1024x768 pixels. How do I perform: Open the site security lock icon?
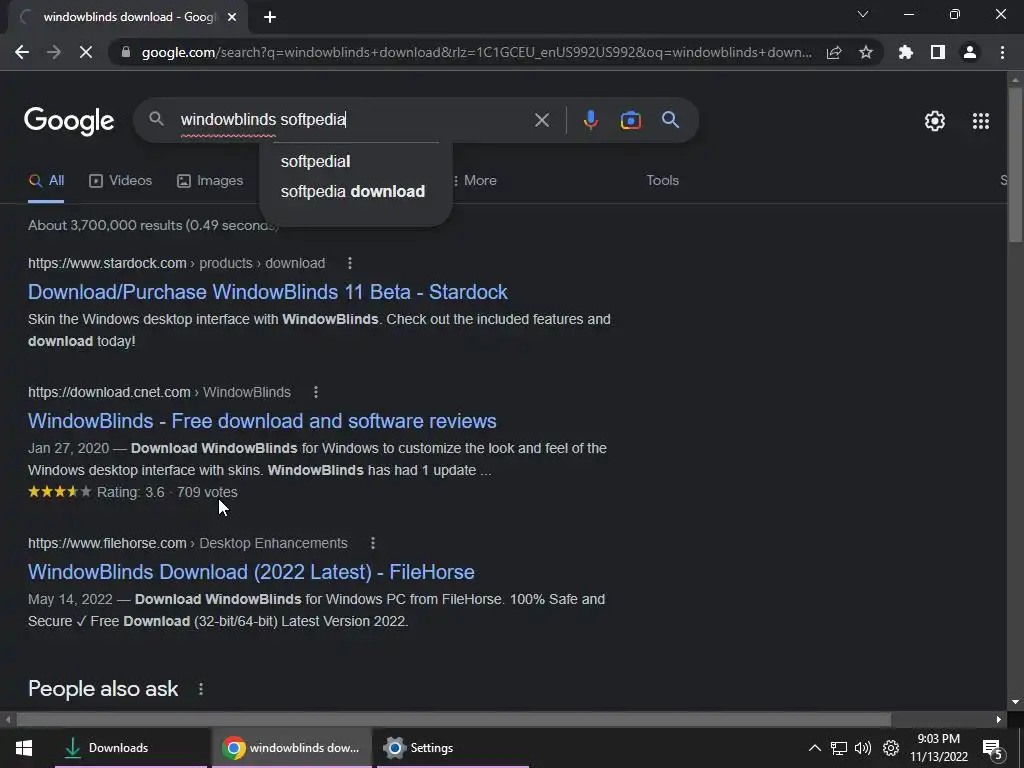pos(126,52)
